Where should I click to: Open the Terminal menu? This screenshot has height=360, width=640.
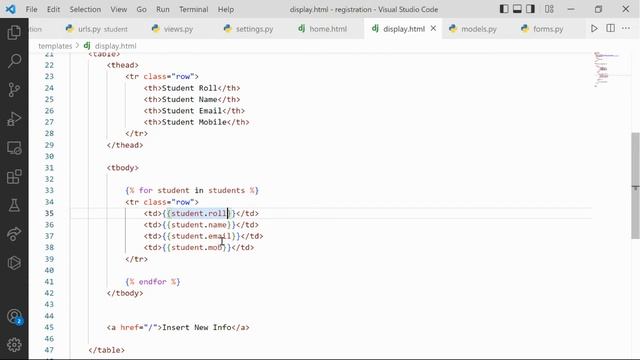pos(193,9)
